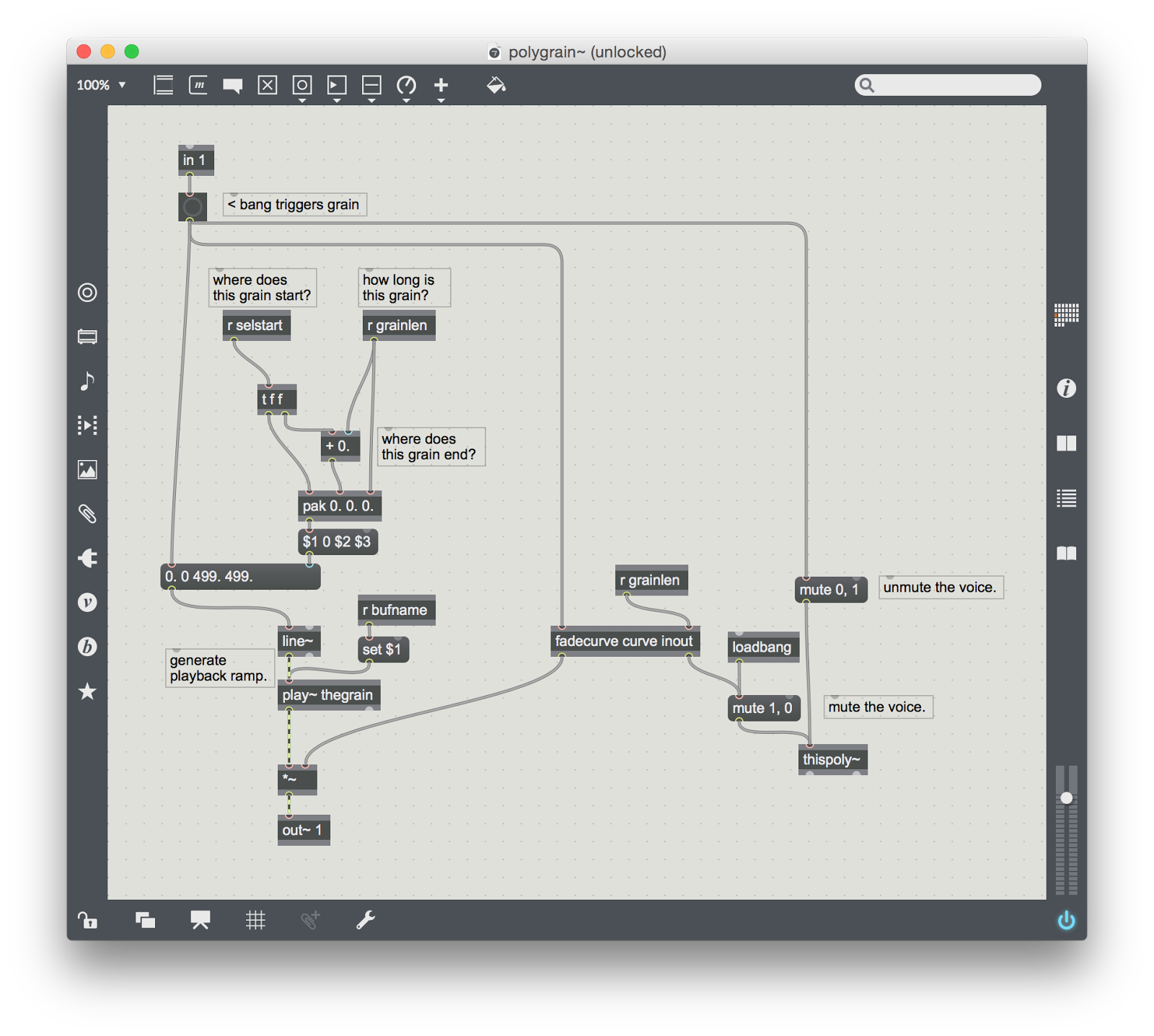1154x1036 pixels.
Task: Open the modules browser in left sidebar
Action: click(x=87, y=337)
